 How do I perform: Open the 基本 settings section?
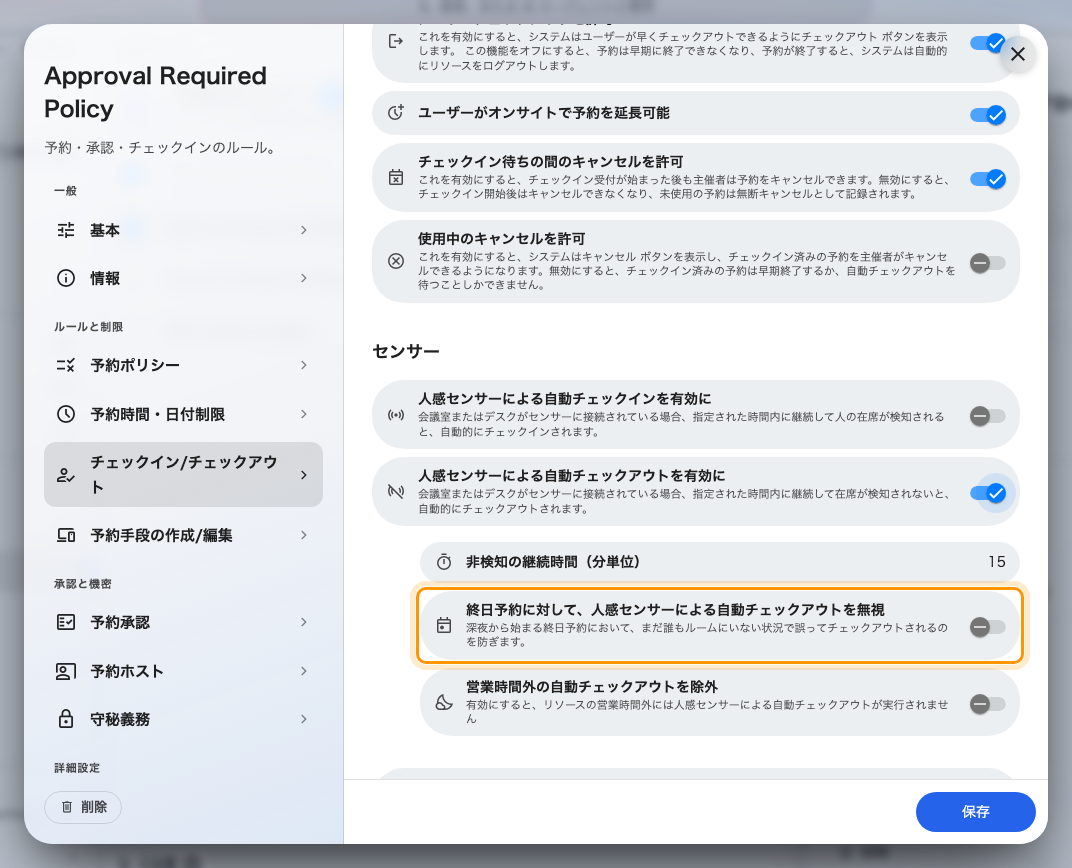click(x=183, y=230)
